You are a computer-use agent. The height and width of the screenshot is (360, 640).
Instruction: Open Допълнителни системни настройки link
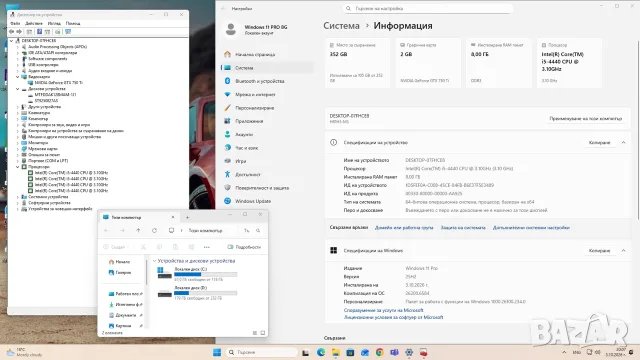(531, 228)
